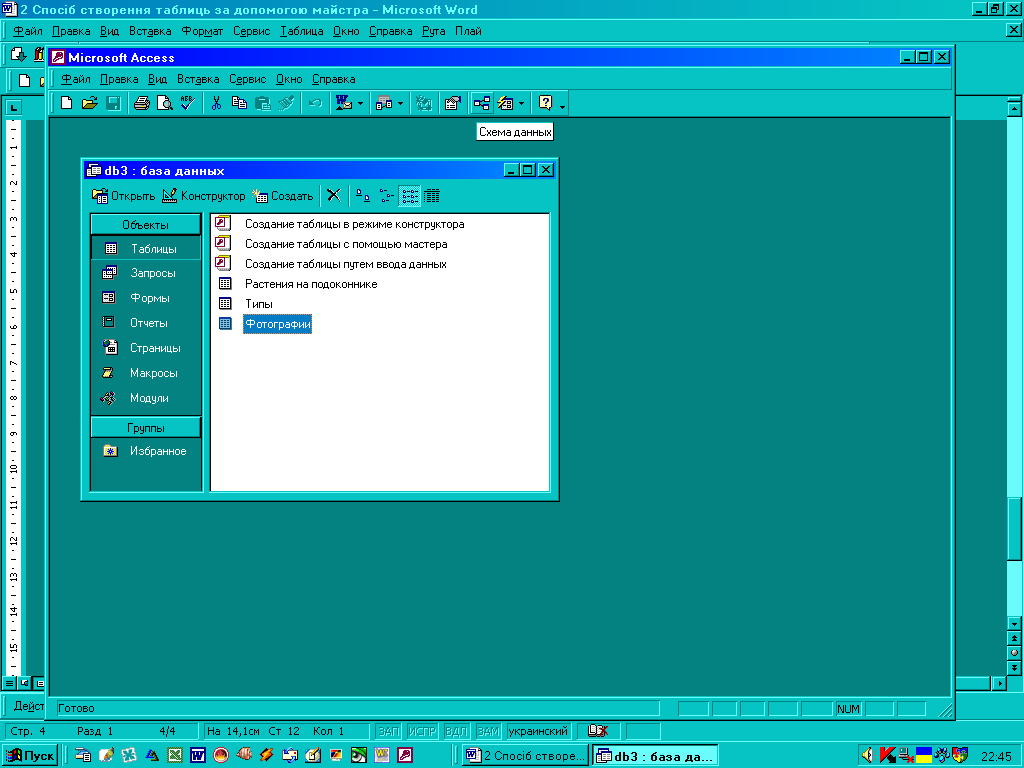Click the Properties icon in Access toolbar
This screenshot has width=1024, height=768.
452,103
